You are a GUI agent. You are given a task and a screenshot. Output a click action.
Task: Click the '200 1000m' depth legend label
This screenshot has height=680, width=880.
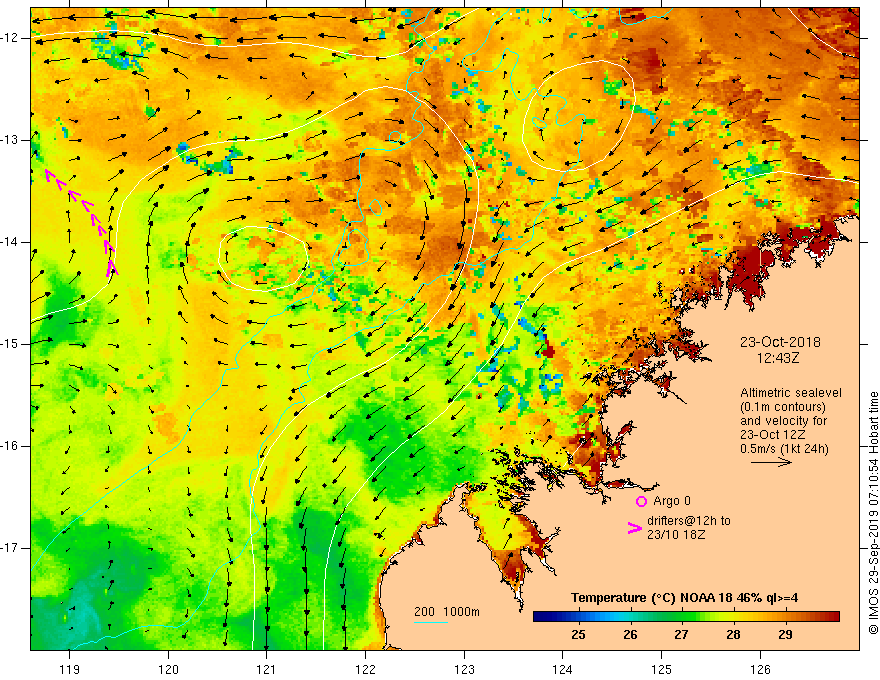447,612
